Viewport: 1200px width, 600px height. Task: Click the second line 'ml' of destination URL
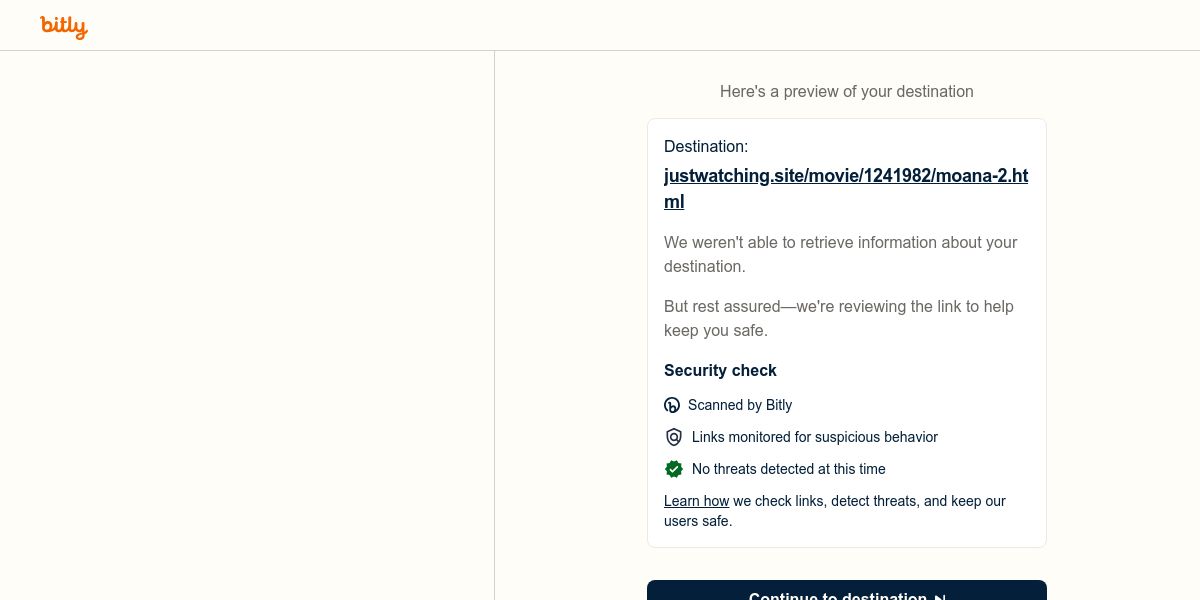click(x=674, y=202)
